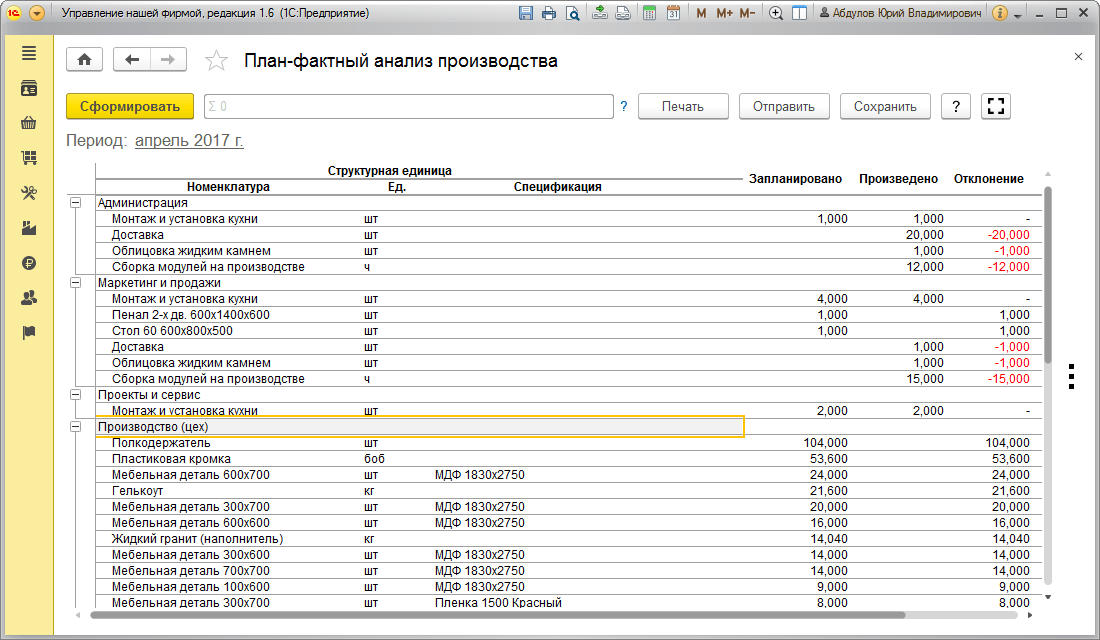This screenshot has width=1100, height=640.
Task: Click the report scroll right arrow
Action: [1030, 615]
